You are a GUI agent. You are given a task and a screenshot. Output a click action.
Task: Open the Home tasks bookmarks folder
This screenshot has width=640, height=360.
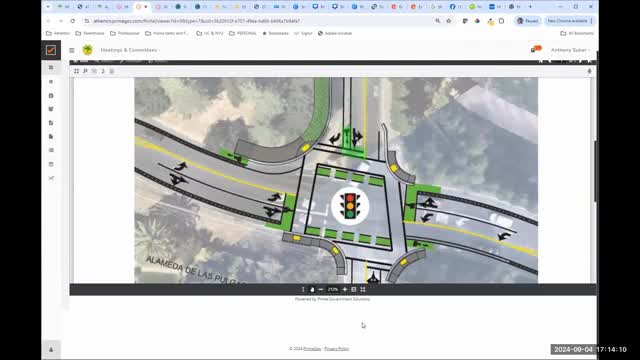tap(167, 33)
